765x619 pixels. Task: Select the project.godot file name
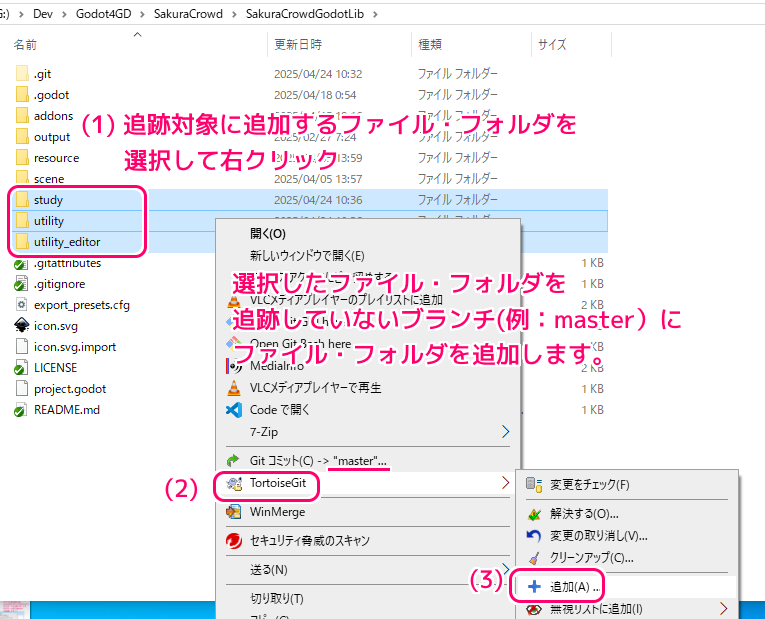click(70, 389)
